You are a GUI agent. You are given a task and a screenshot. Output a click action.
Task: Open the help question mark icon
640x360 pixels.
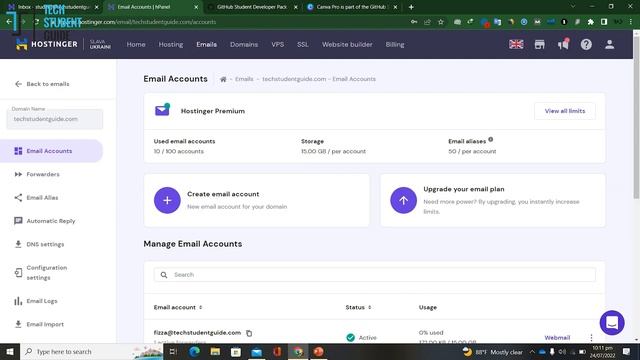[586, 44]
